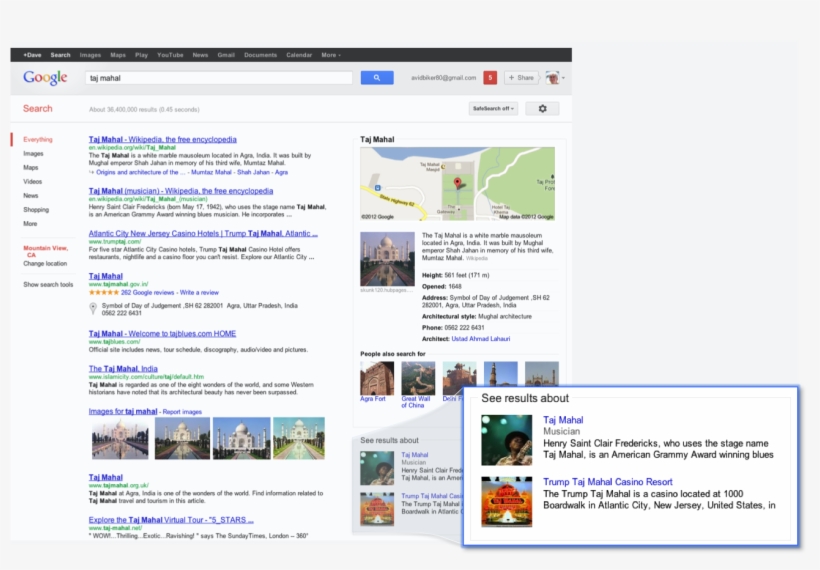This screenshot has width=820, height=570.
Task: Open Taj Mahal - Welcome to tajblues.com HOME
Action: 162,334
